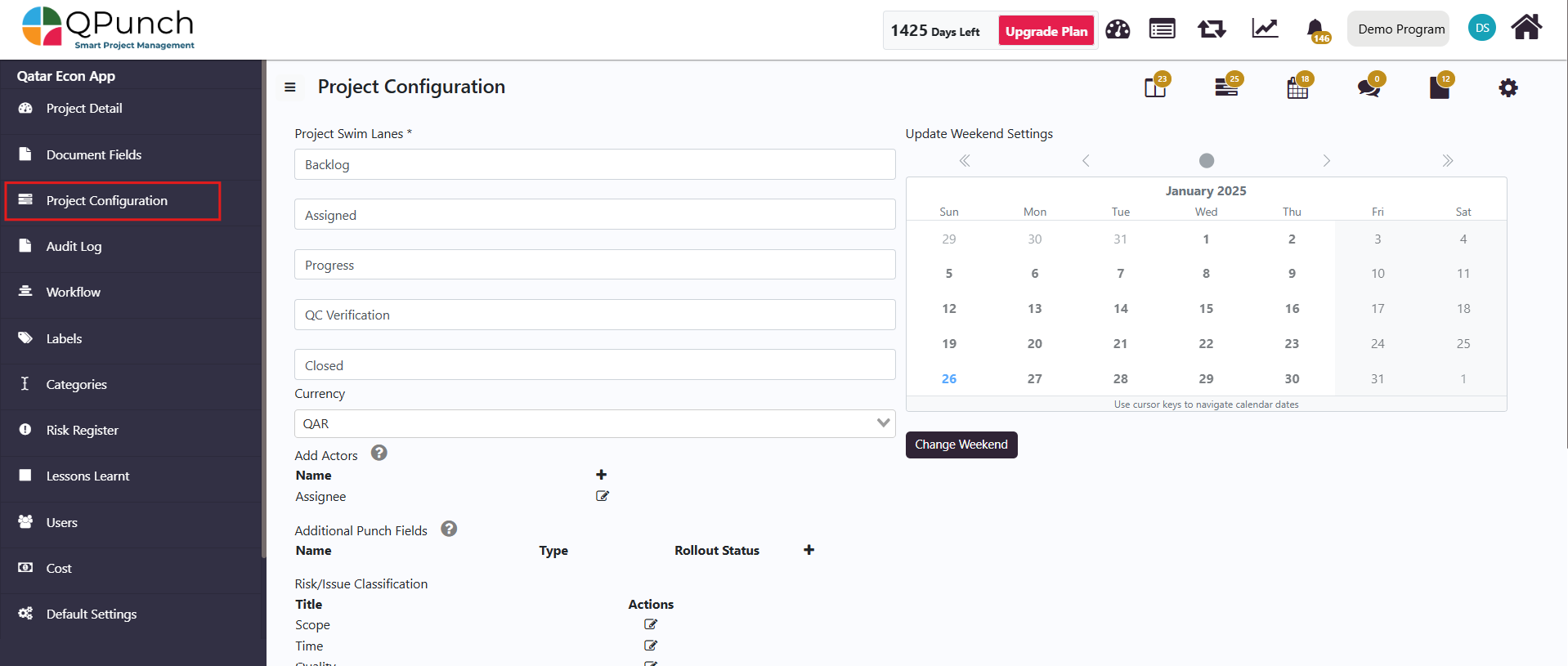Open help icon beside Additional Punch Fields

(449, 530)
